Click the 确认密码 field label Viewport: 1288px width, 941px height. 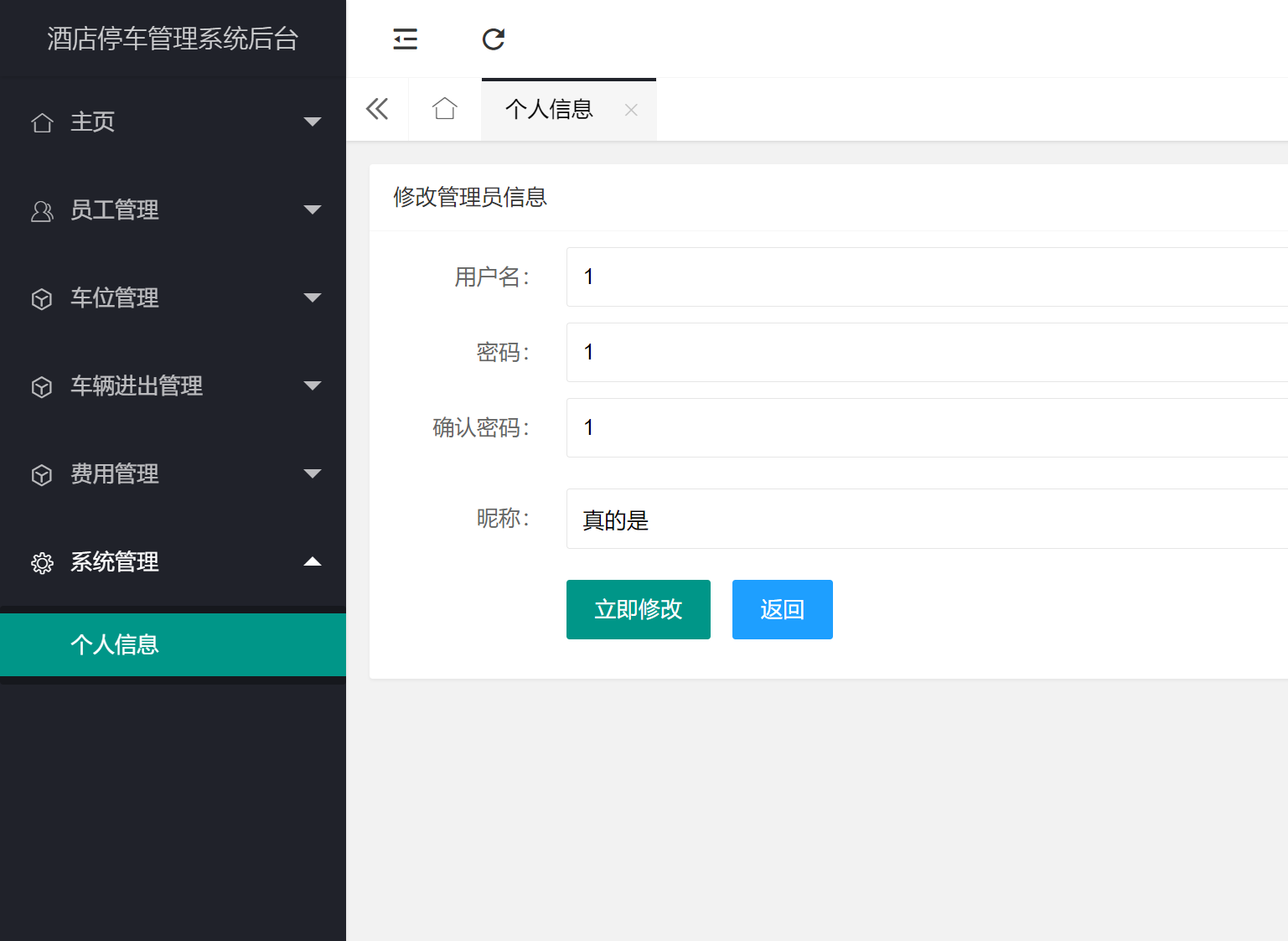(x=481, y=427)
